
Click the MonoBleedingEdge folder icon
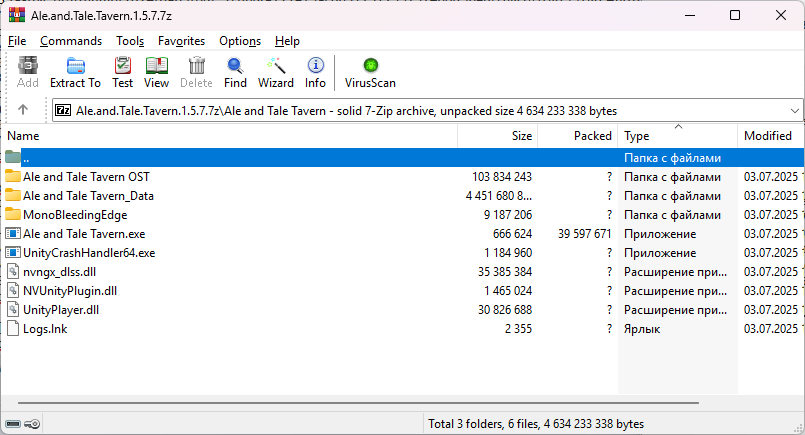click(x=13, y=214)
